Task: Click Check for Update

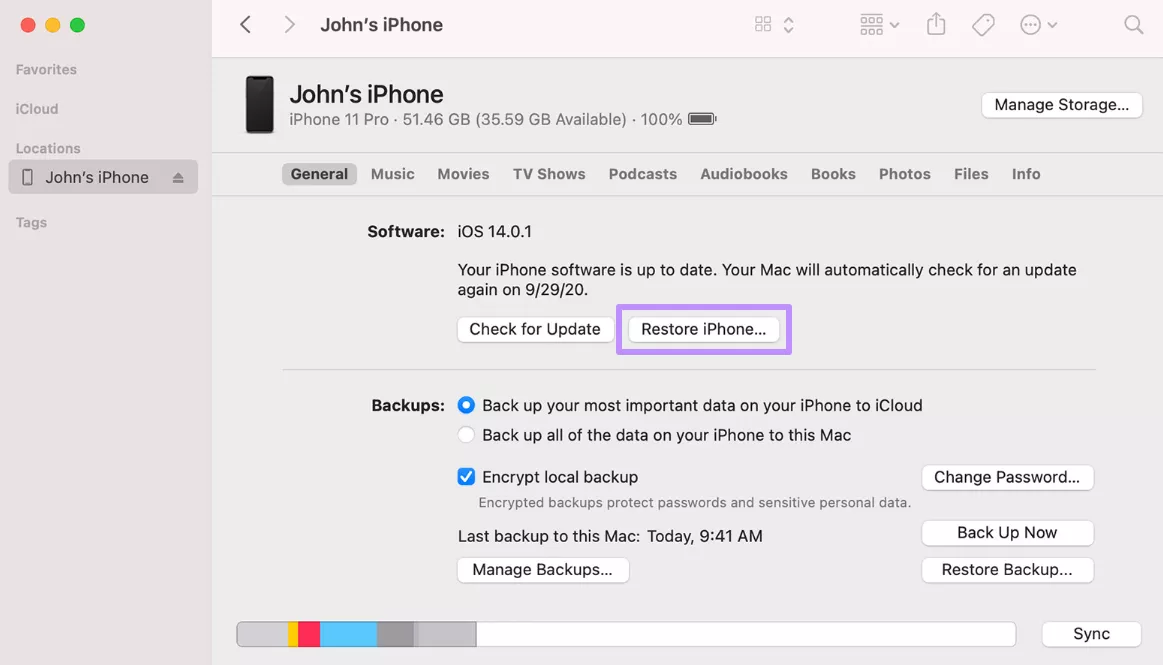Action: tap(535, 329)
